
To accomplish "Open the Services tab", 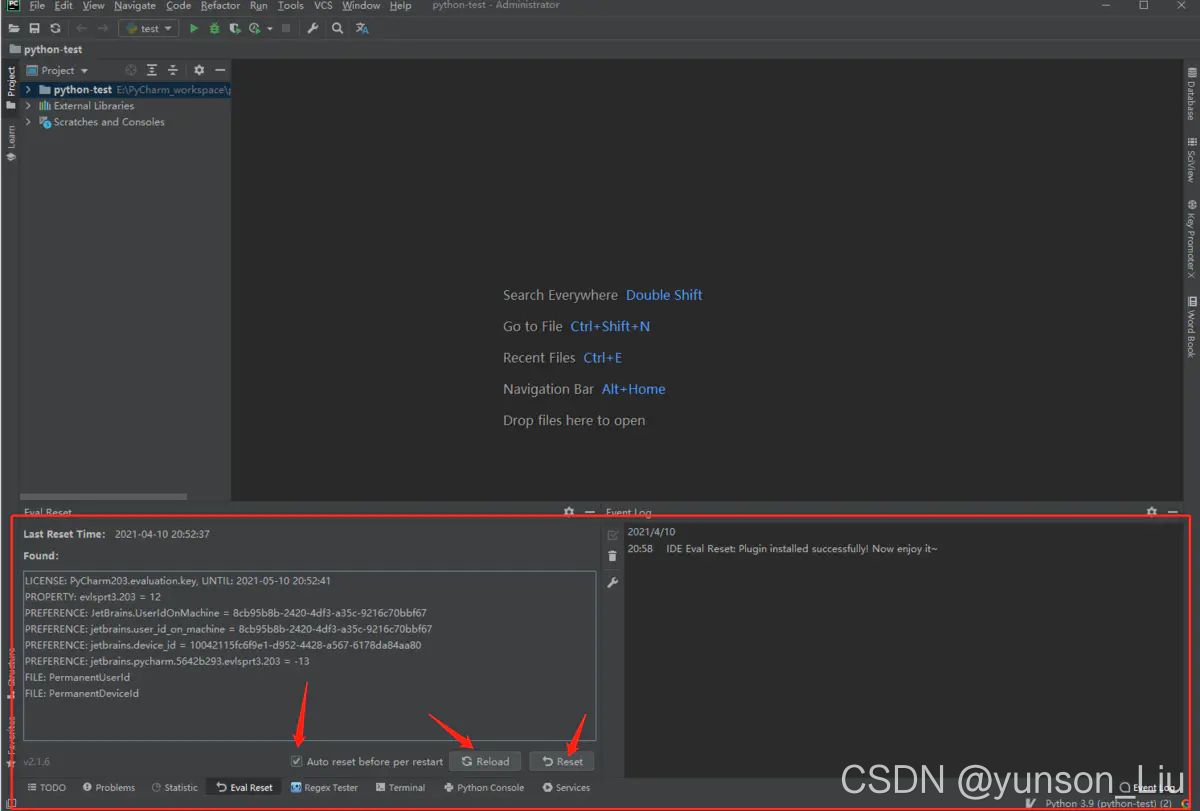I will 566,788.
